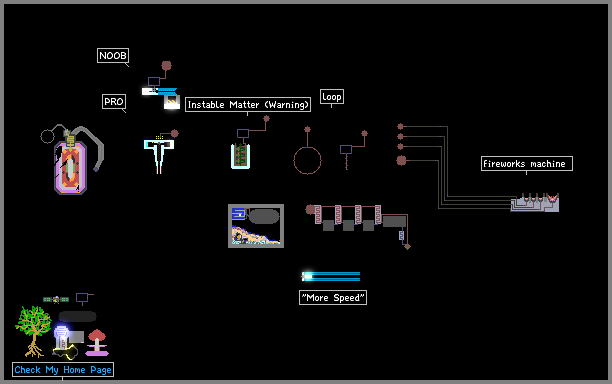Screen dimensions: 612x384
Task: Click the fireworks launcher device
Action: coord(535,203)
